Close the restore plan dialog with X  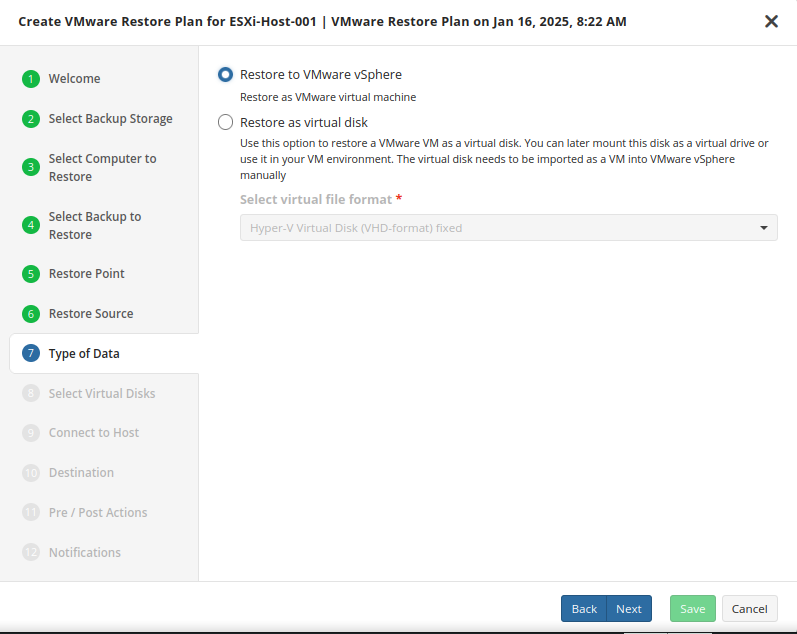[771, 21]
